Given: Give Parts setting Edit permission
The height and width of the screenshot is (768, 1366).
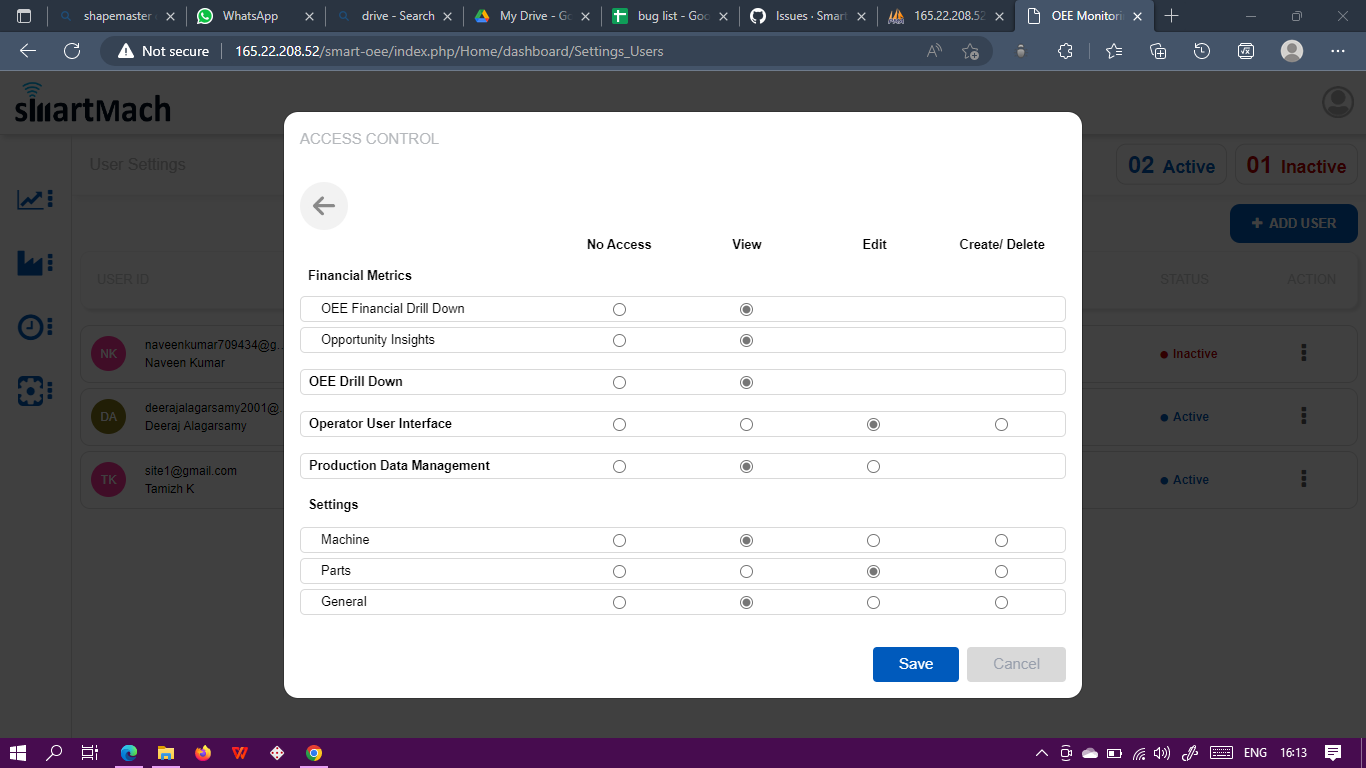Looking at the screenshot, I should point(873,571).
